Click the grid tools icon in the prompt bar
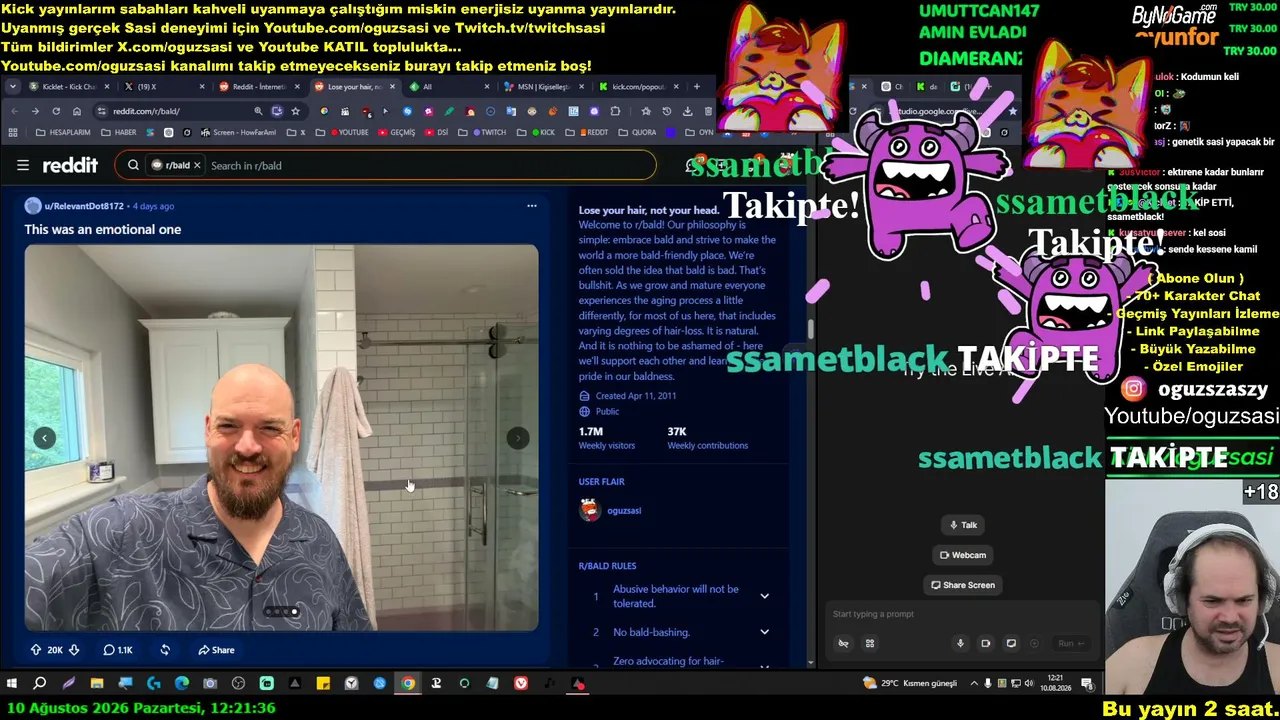The width and height of the screenshot is (1280, 720). [x=870, y=644]
